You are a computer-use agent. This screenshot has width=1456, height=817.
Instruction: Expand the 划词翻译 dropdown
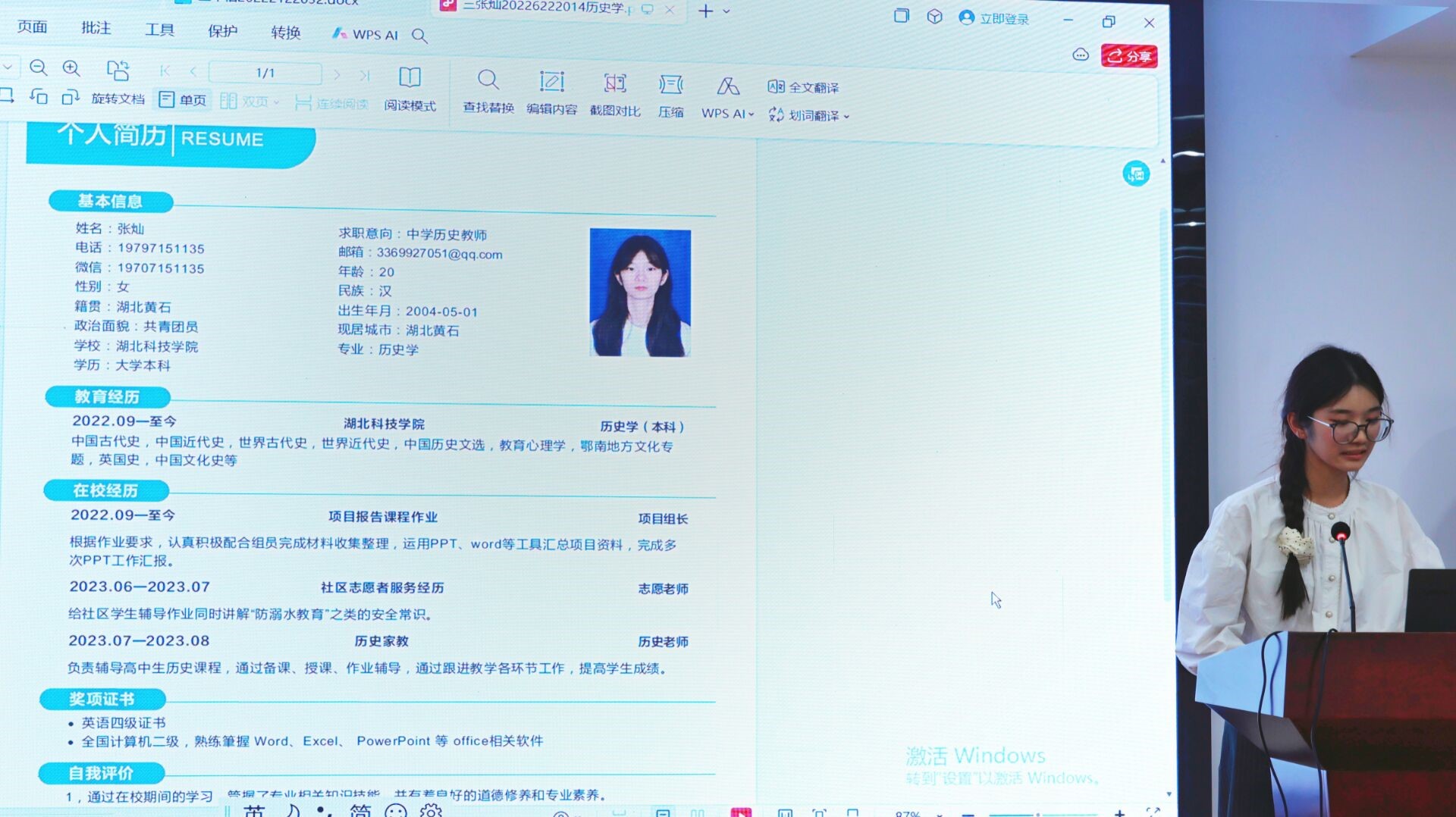click(846, 116)
